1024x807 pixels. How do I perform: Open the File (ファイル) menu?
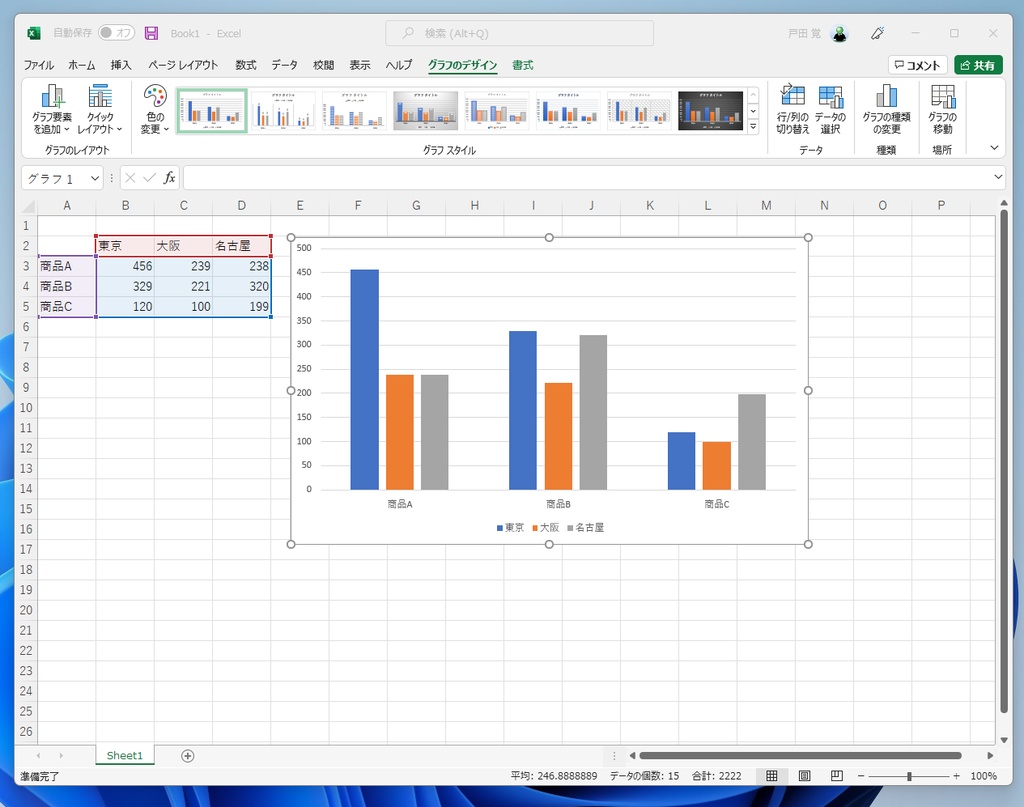point(39,65)
